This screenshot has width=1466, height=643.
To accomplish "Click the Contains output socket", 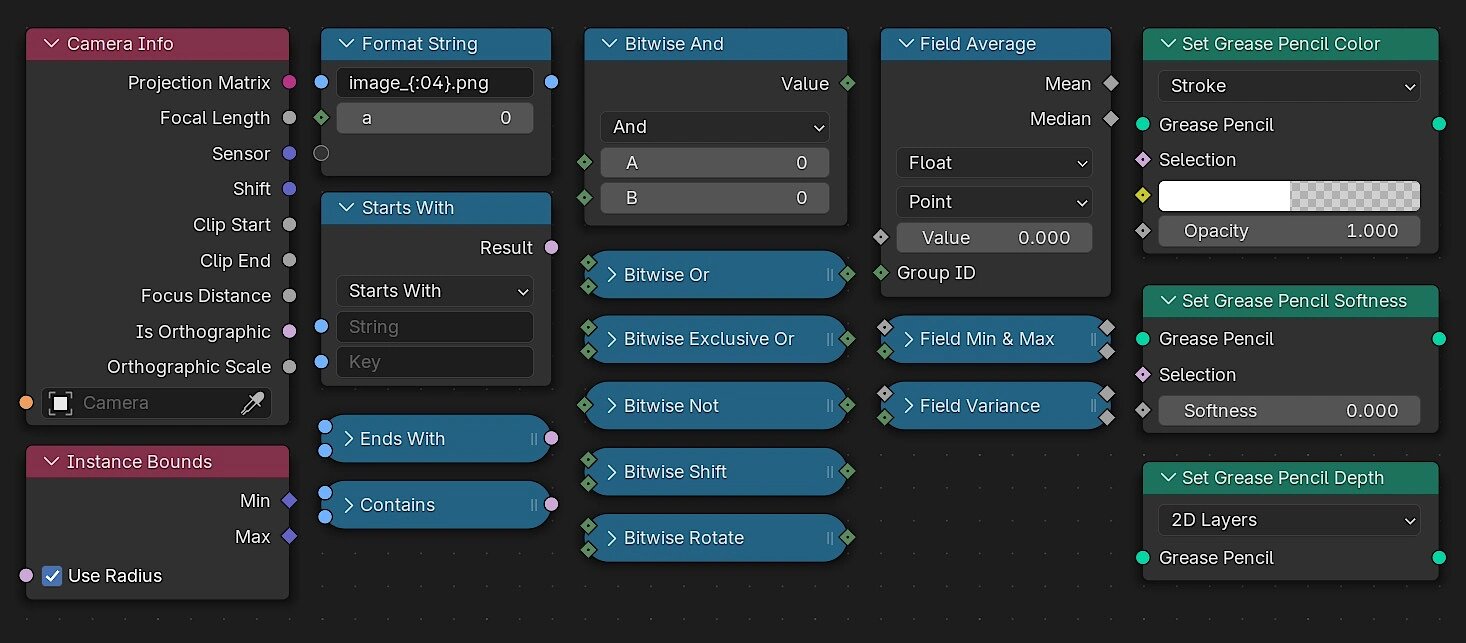I will [x=552, y=505].
